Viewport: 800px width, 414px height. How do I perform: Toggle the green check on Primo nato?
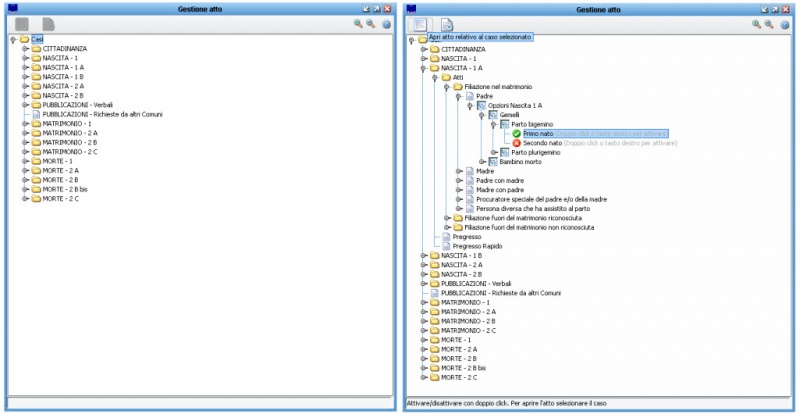point(516,133)
